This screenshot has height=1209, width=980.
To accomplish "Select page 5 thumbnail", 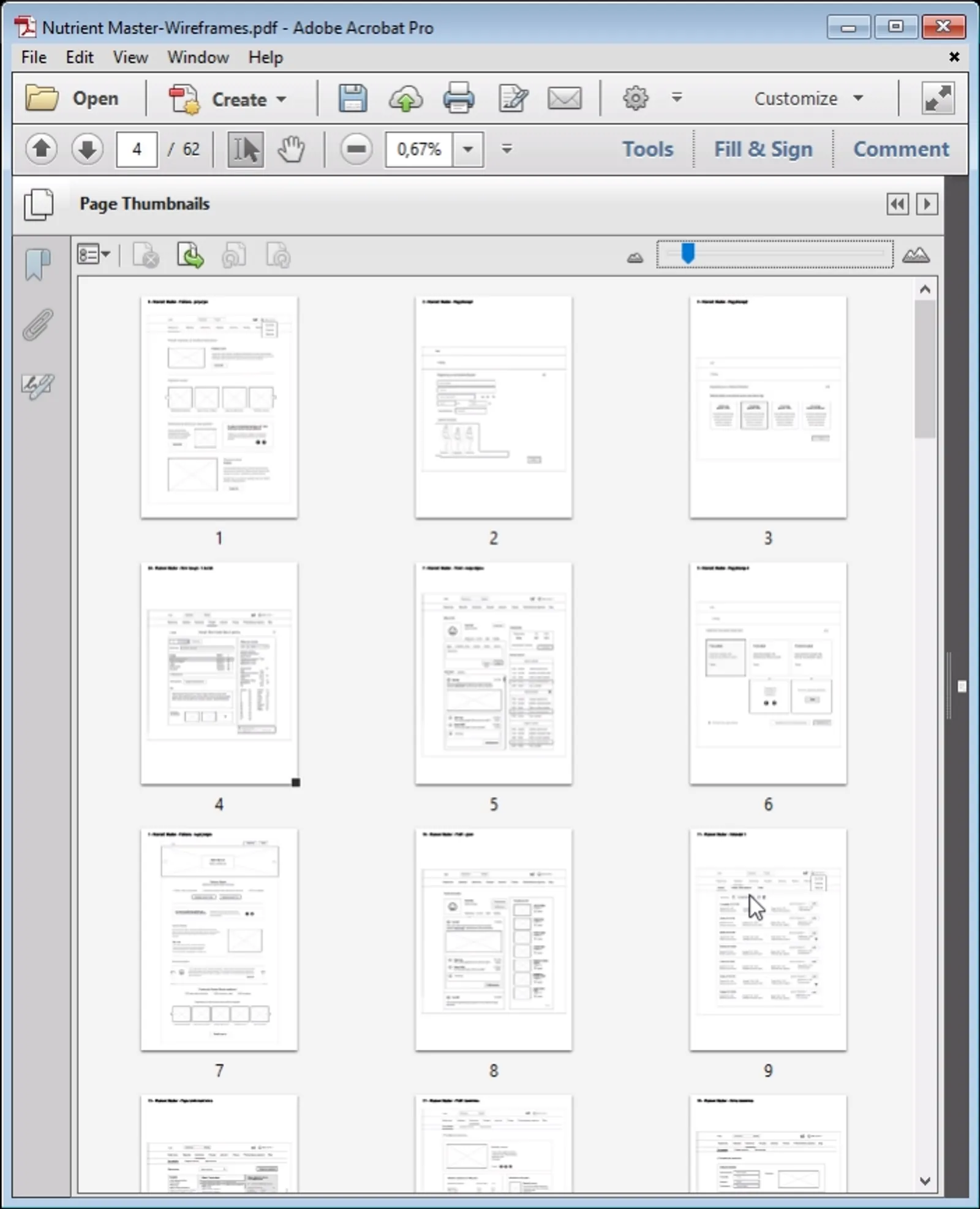I will [494, 674].
